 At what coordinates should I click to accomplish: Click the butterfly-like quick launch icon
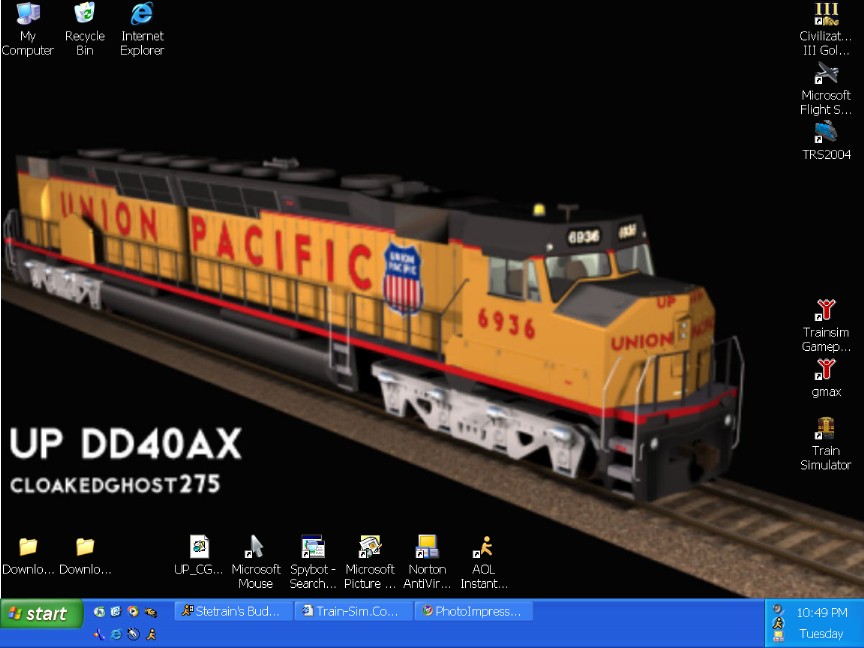[x=99, y=634]
